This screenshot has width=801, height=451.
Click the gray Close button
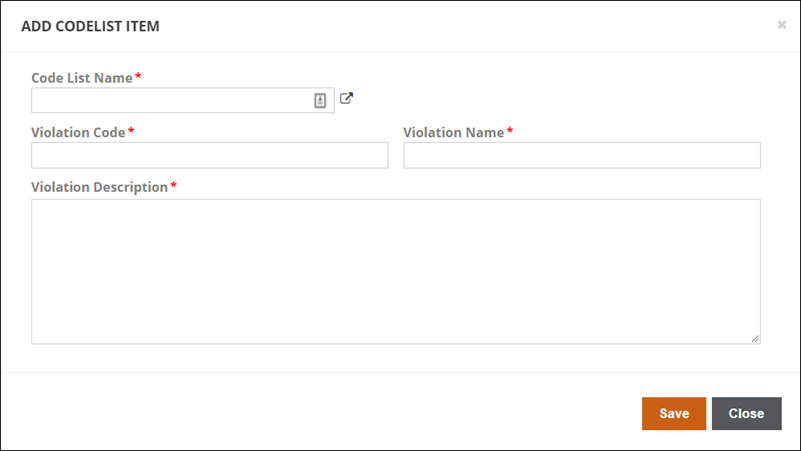pos(746,413)
